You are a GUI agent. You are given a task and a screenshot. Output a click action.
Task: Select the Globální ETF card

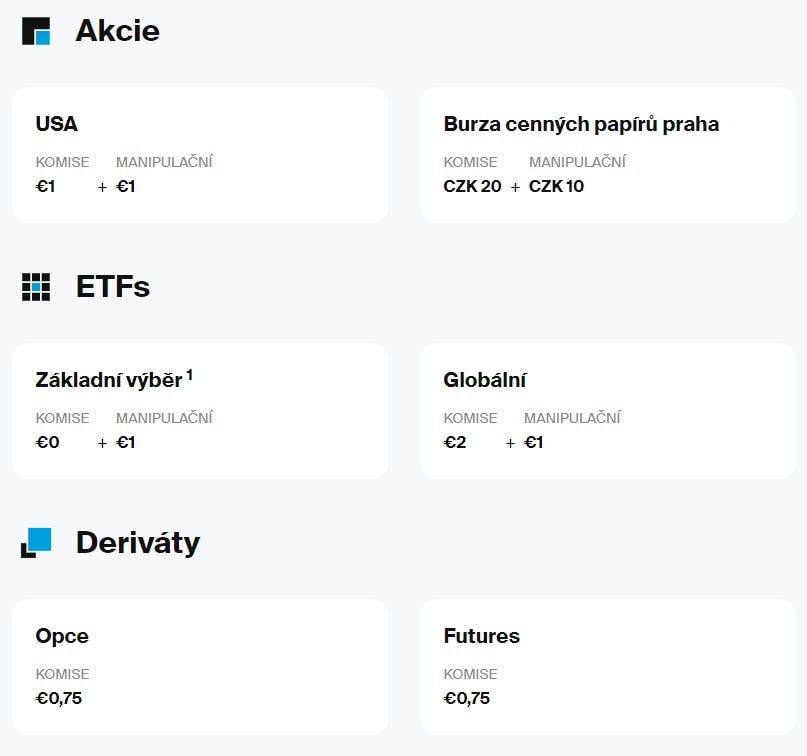pyautogui.click(x=608, y=411)
